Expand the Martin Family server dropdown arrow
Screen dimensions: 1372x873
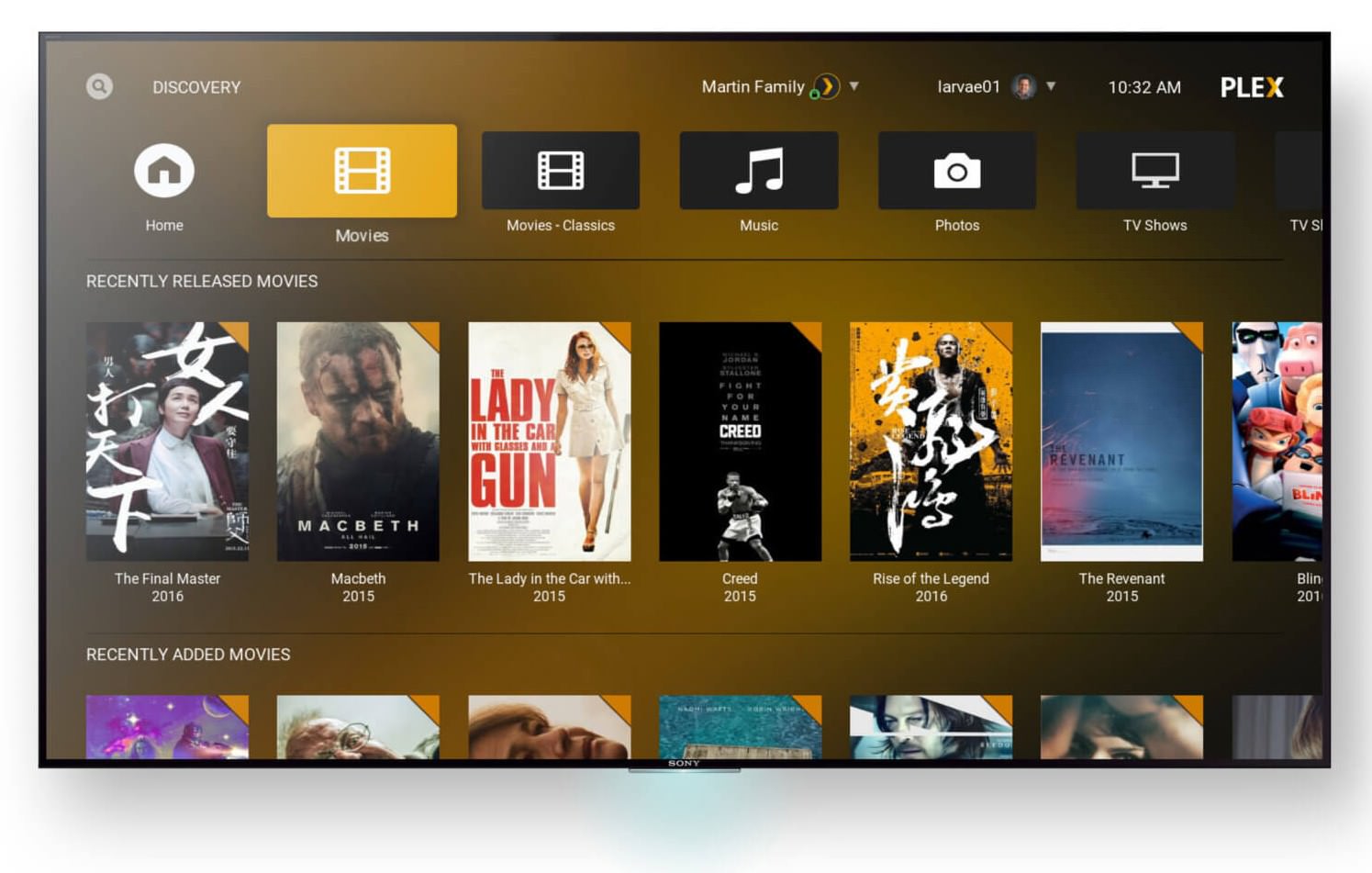coord(854,86)
